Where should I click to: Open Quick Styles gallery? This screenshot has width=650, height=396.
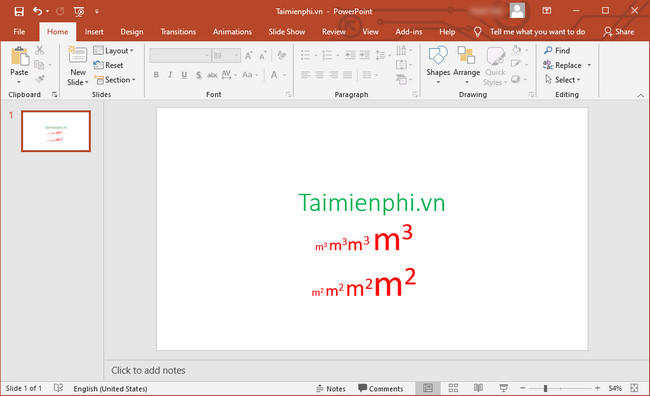tap(495, 66)
